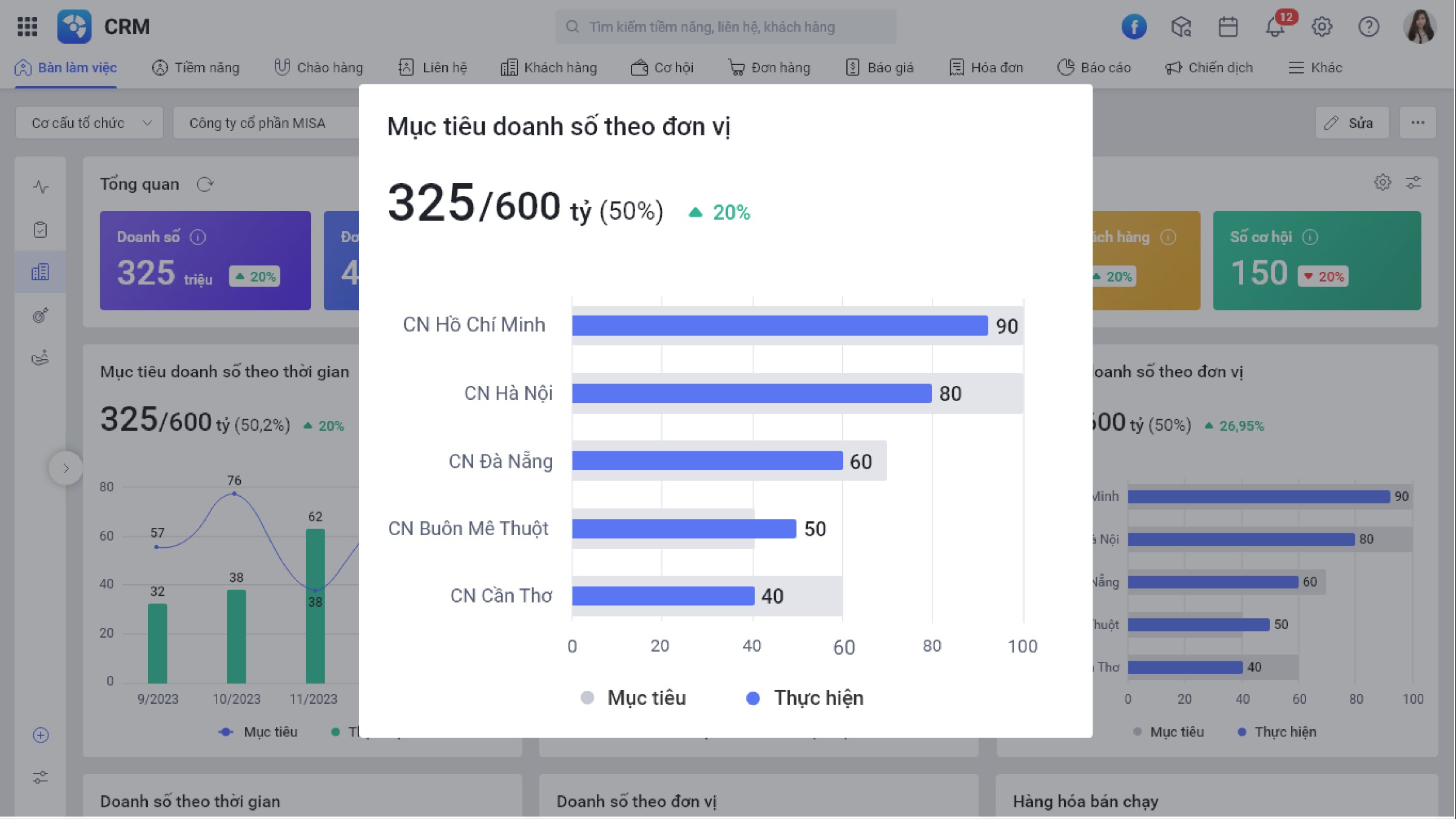Click CN Hồ Chí Minh progress bar
This screenshot has width=1456, height=819.
[x=780, y=326]
